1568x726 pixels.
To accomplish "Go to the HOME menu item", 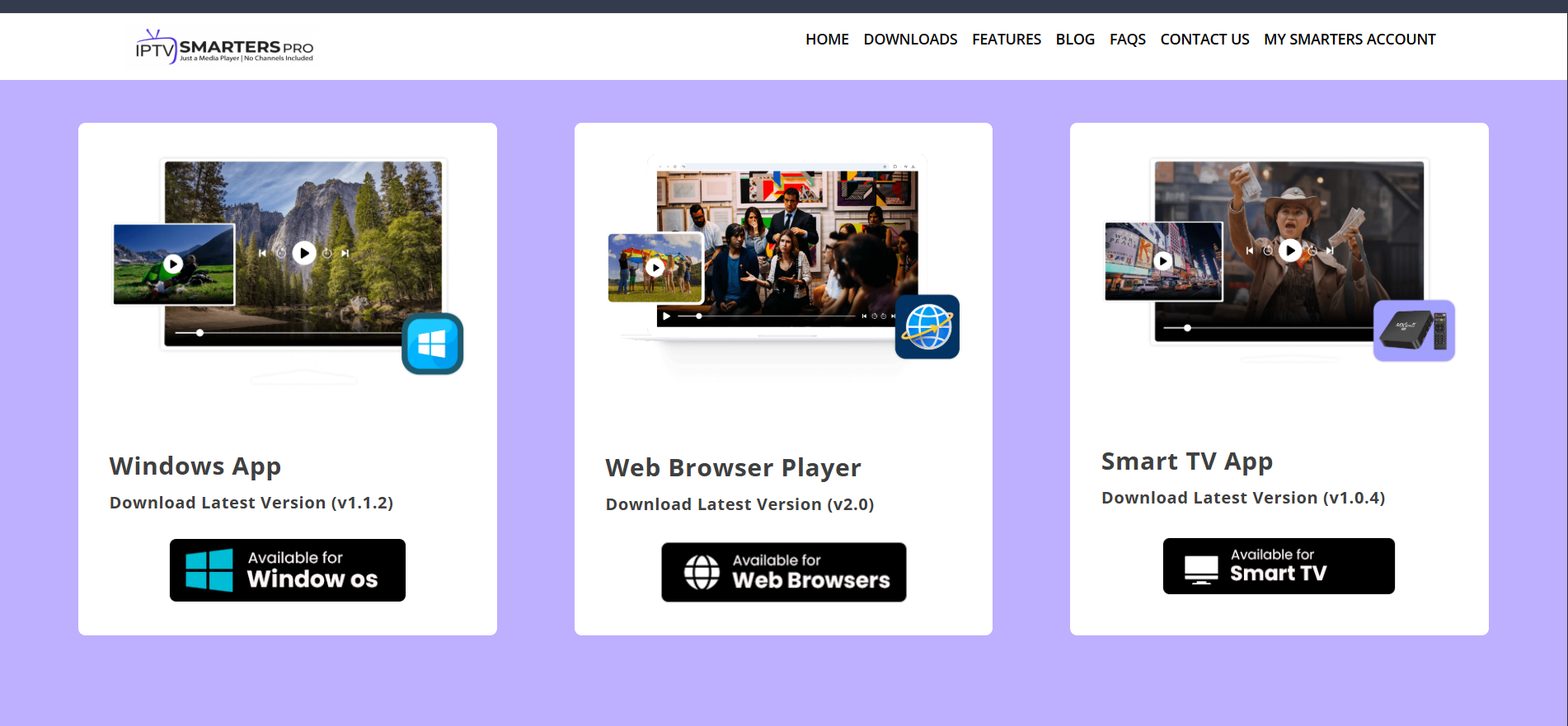I will (827, 40).
